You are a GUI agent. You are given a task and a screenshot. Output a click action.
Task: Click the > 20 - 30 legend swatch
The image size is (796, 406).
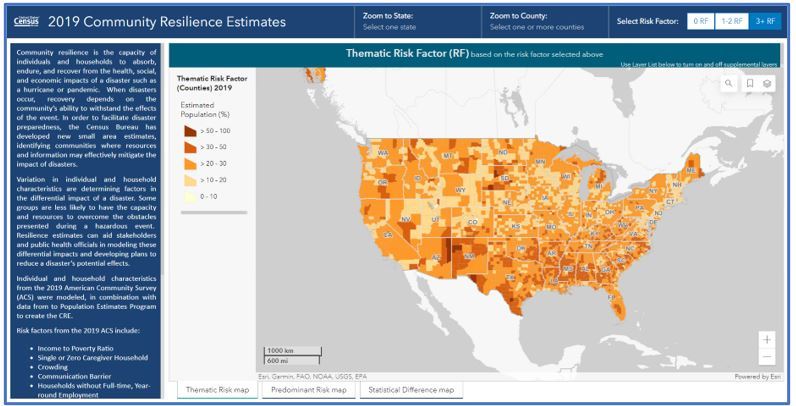[x=190, y=163]
